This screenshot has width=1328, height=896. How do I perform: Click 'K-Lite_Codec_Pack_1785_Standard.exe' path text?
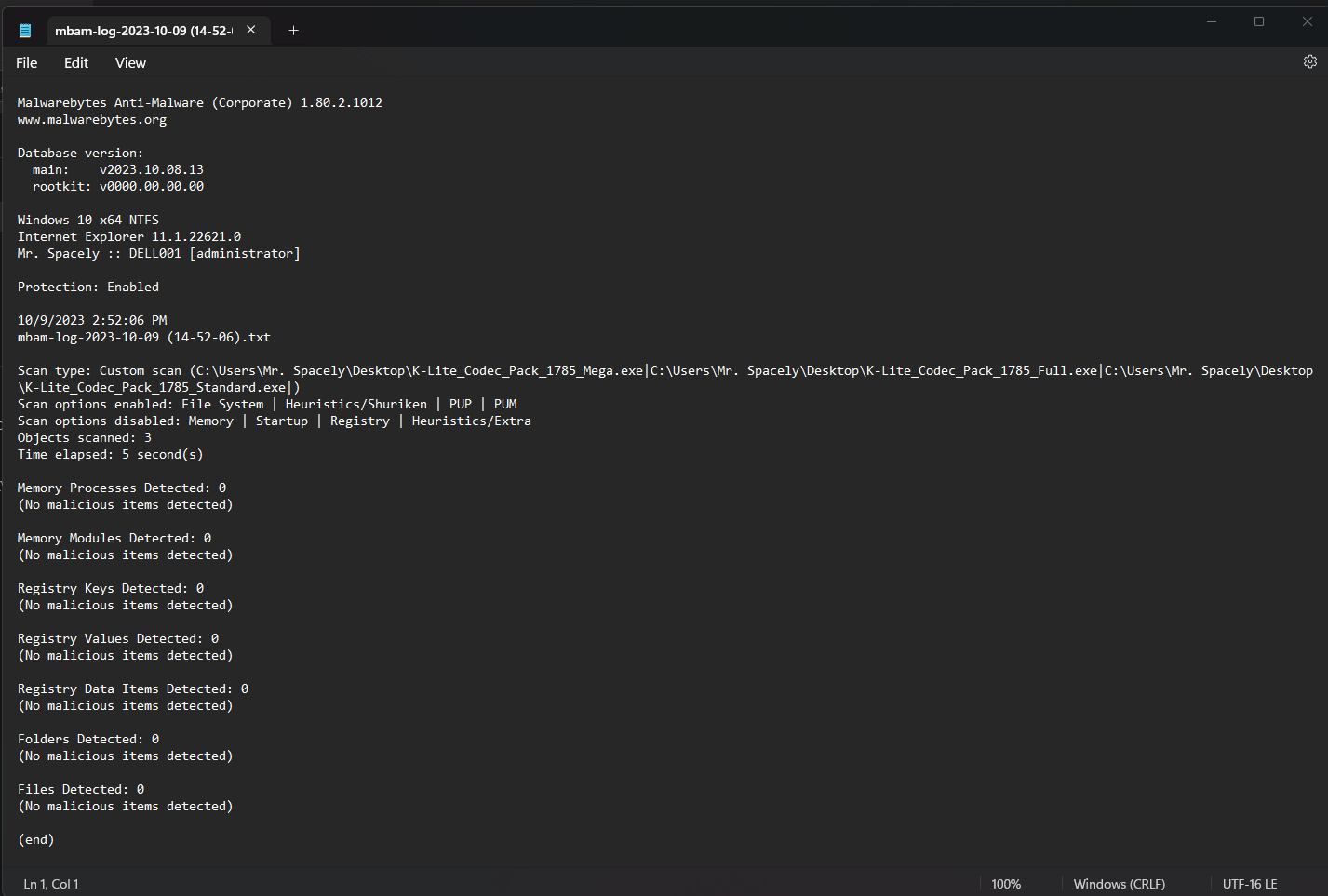click(x=155, y=387)
